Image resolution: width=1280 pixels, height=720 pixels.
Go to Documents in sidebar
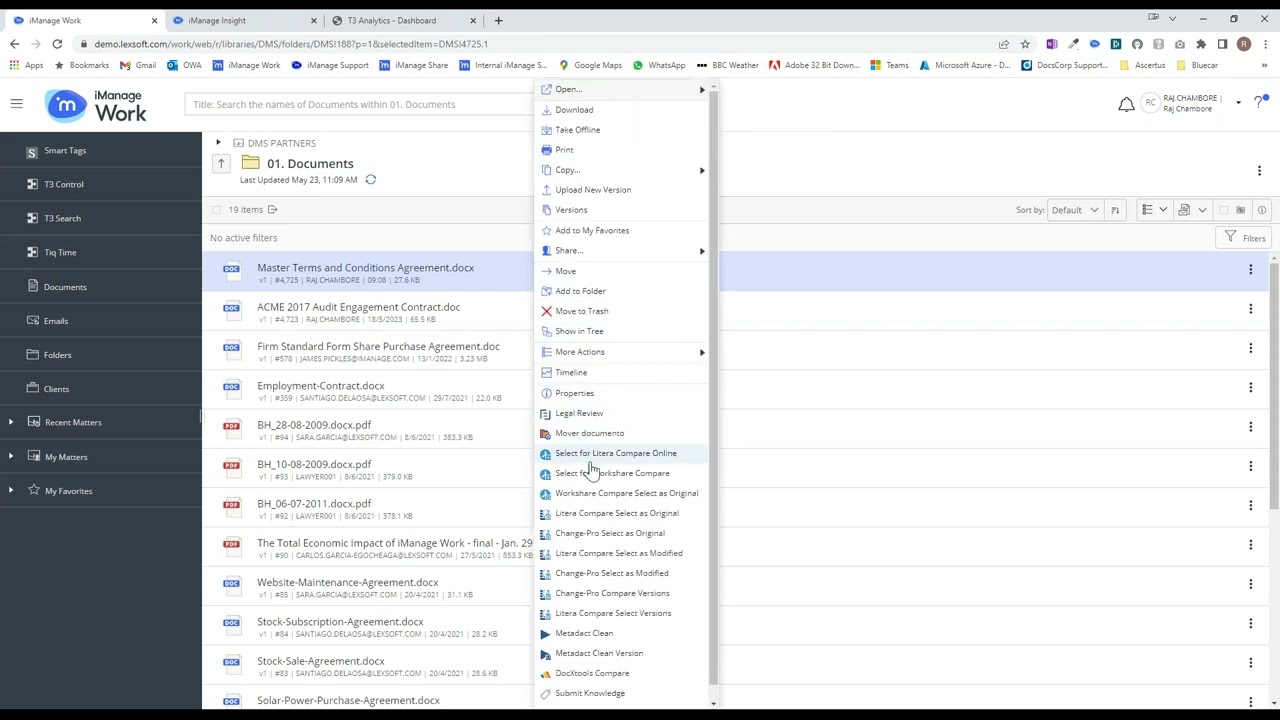click(65, 287)
